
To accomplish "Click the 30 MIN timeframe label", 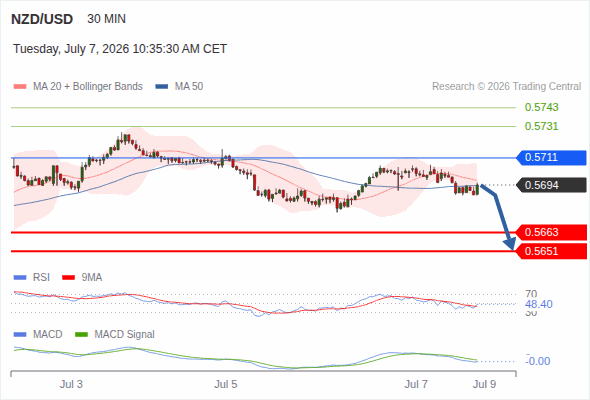I will click(106, 19).
